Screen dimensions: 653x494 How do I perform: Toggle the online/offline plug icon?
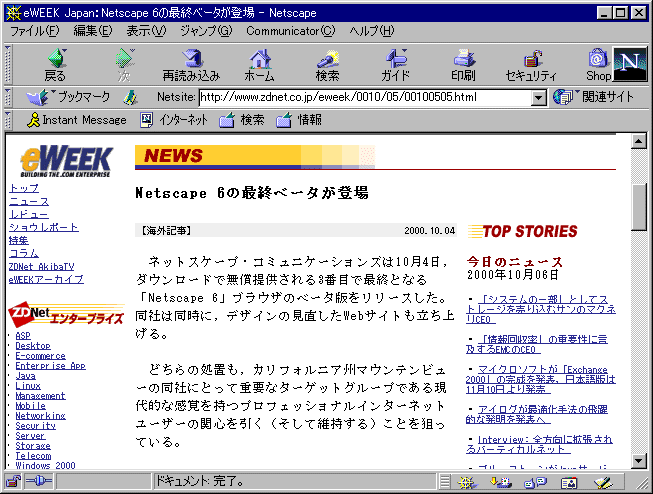[39, 482]
